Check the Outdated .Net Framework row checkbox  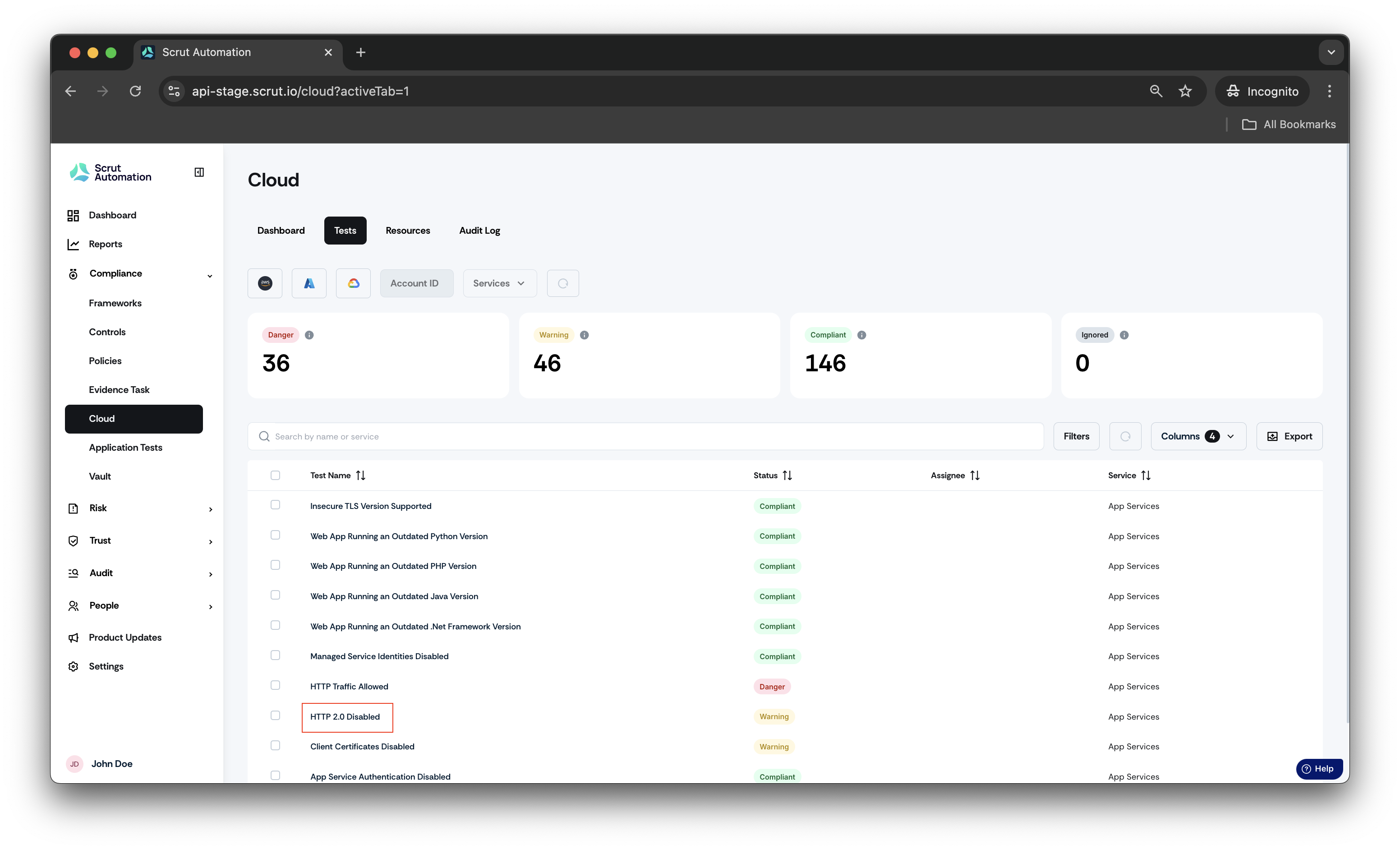(x=275, y=626)
